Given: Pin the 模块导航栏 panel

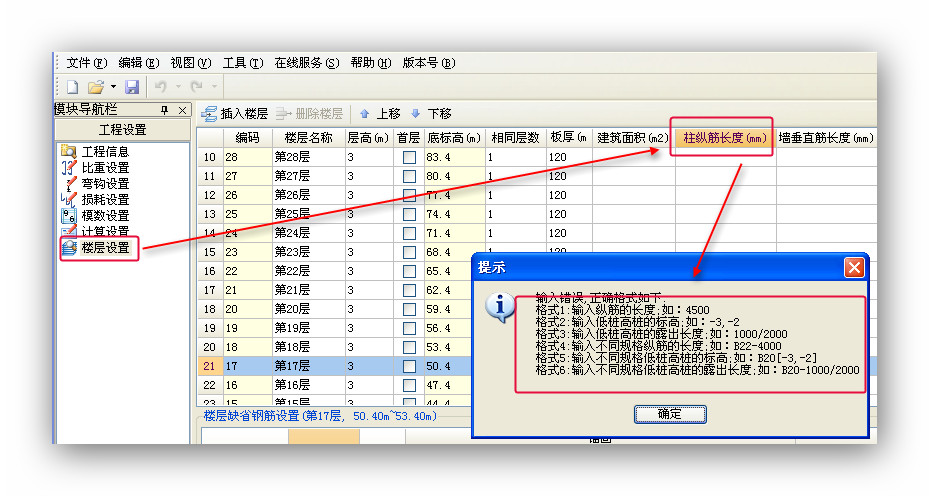Looking at the screenshot, I should point(165,110).
